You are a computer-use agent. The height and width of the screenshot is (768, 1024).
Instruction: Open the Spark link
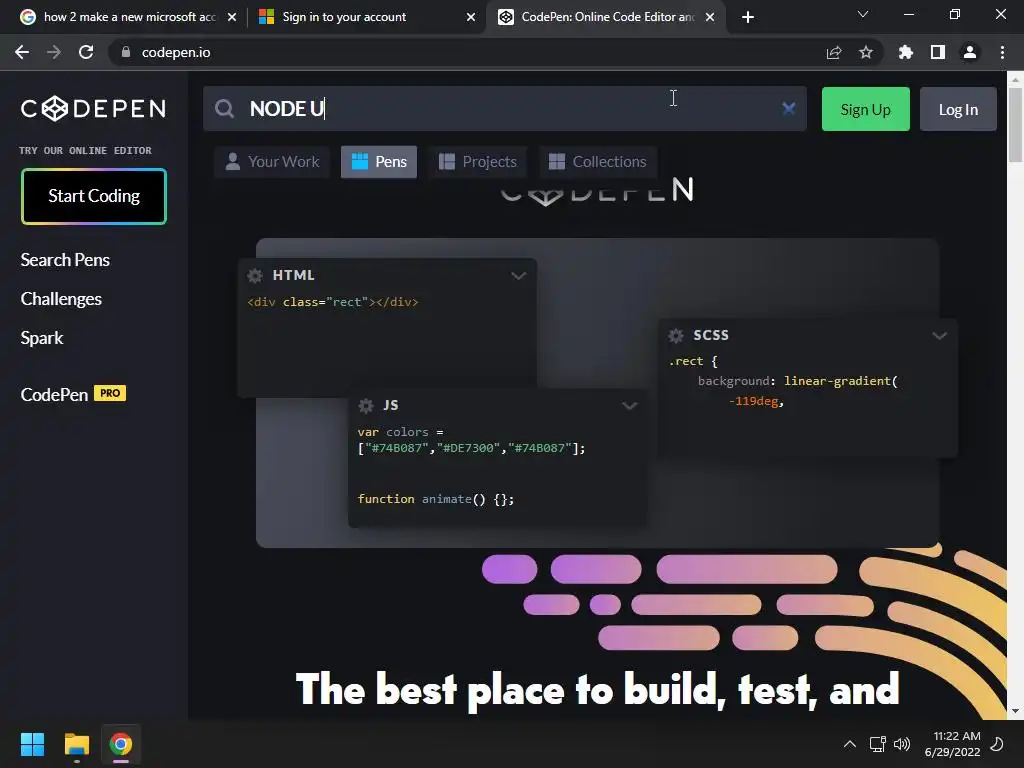point(42,338)
